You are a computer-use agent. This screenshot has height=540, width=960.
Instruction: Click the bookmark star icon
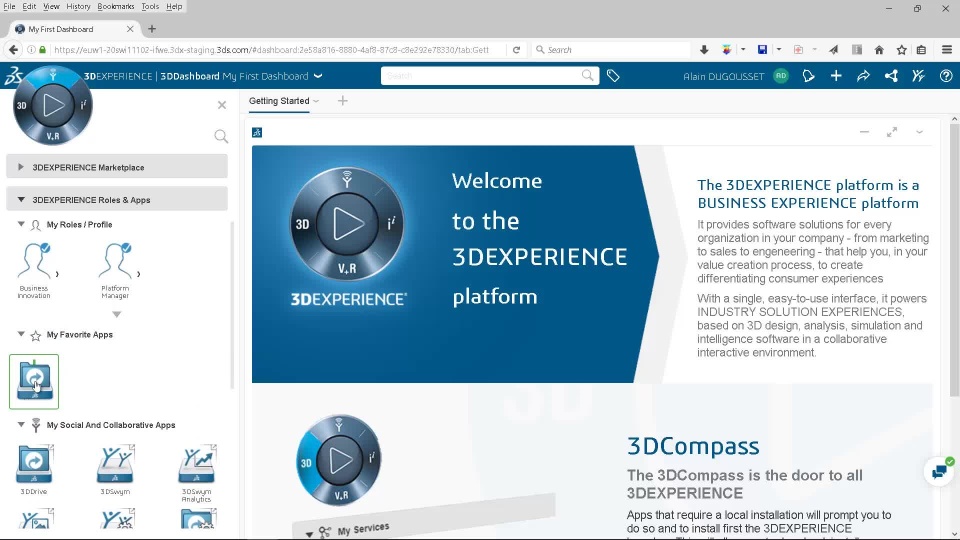pyautogui.click(x=902, y=50)
